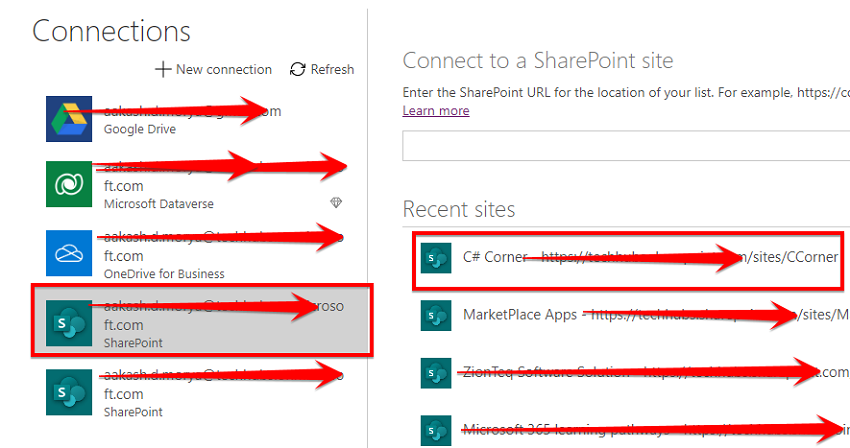Select the Microsoft Dataverse connection icon
Viewport: 850px width, 448px height.
69,184
